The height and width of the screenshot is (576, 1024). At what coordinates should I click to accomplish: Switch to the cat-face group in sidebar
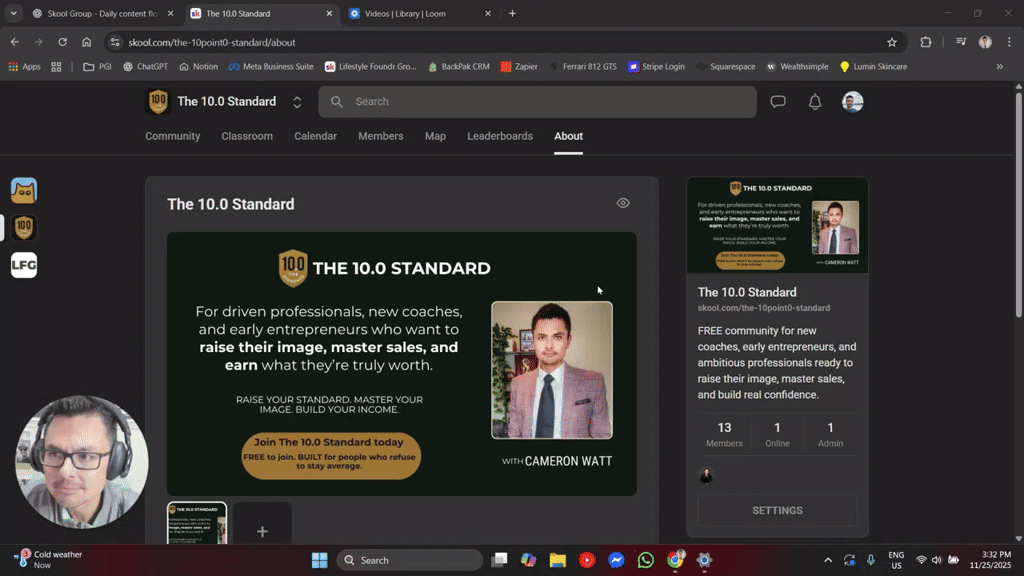click(24, 191)
